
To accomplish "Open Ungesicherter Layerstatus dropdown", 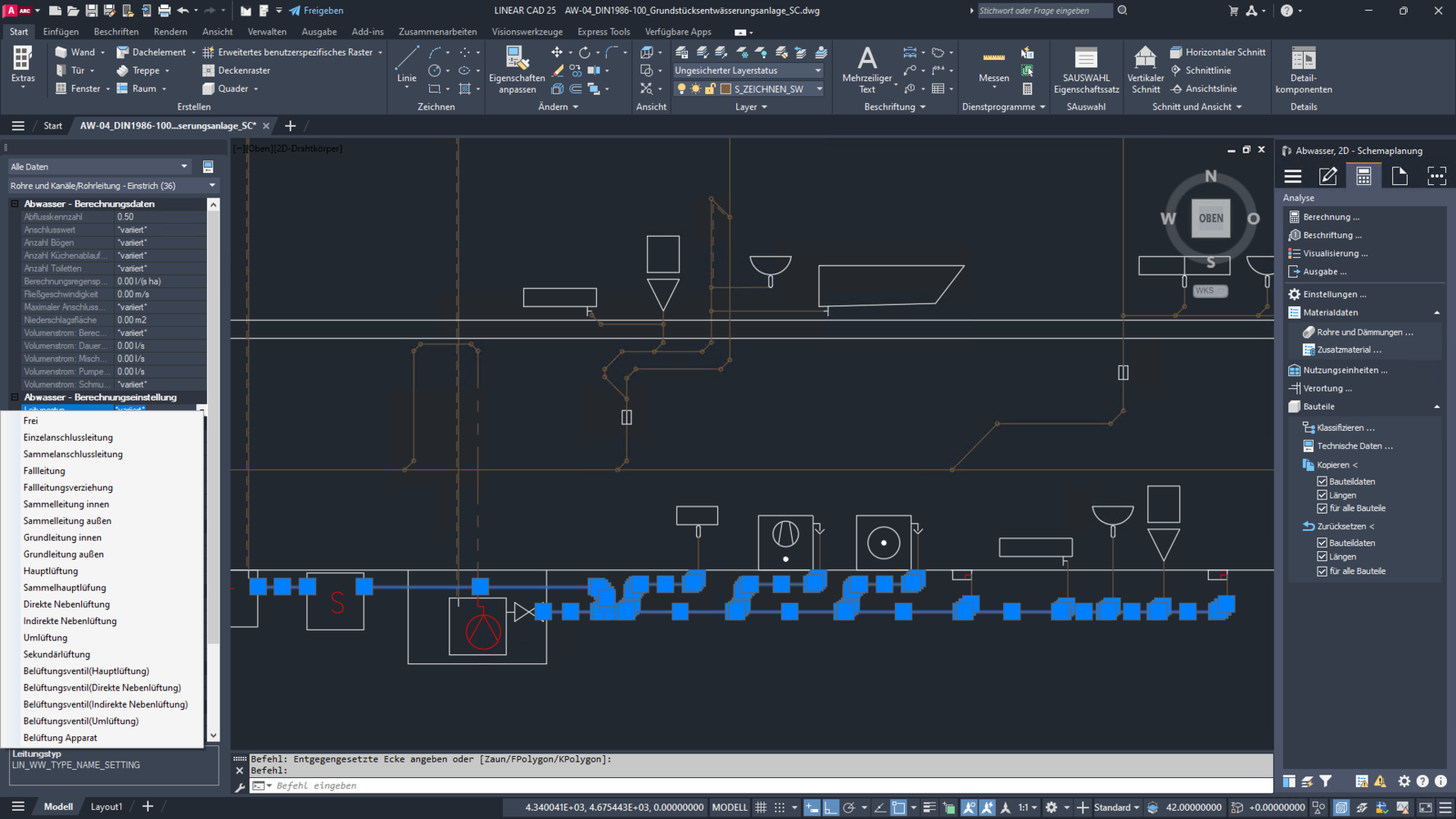I will [x=748, y=70].
